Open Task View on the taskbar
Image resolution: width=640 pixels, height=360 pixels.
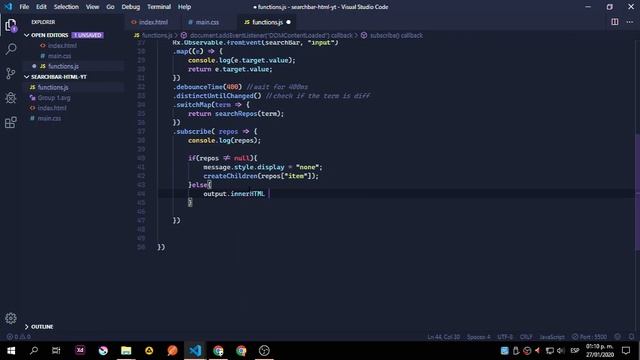pyautogui.click(x=56, y=351)
